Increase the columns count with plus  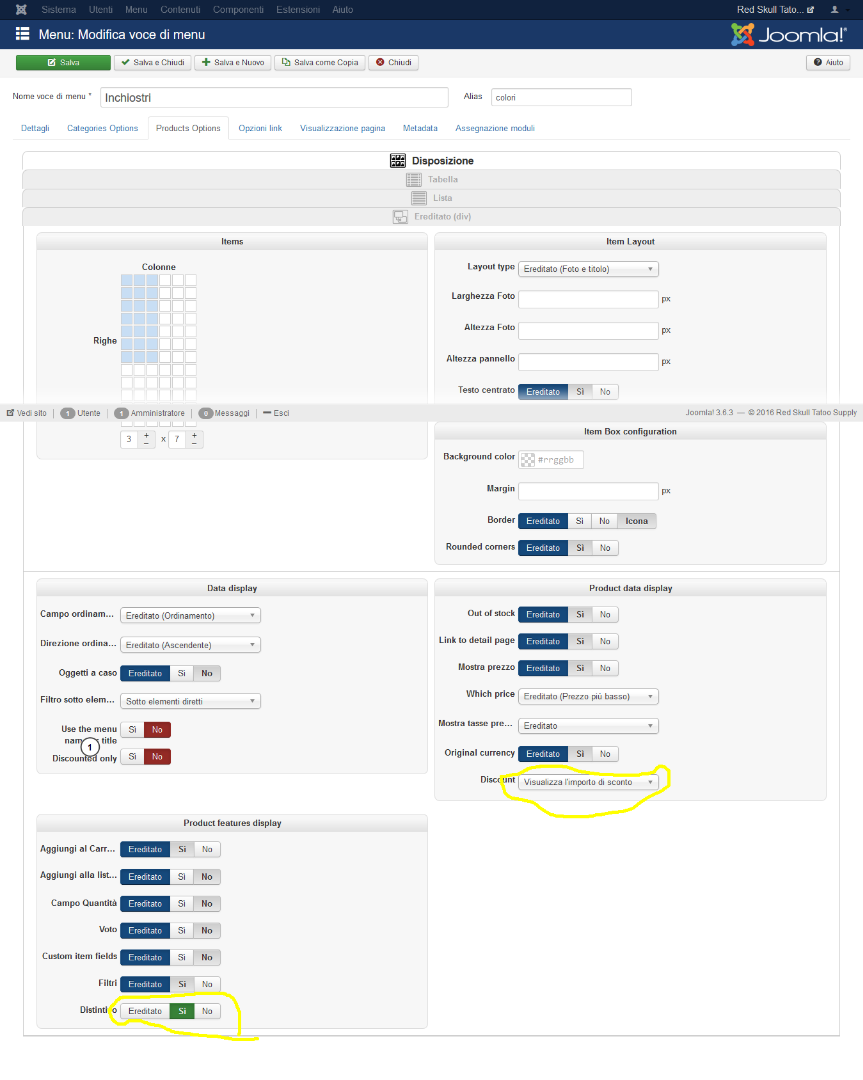tap(146, 435)
